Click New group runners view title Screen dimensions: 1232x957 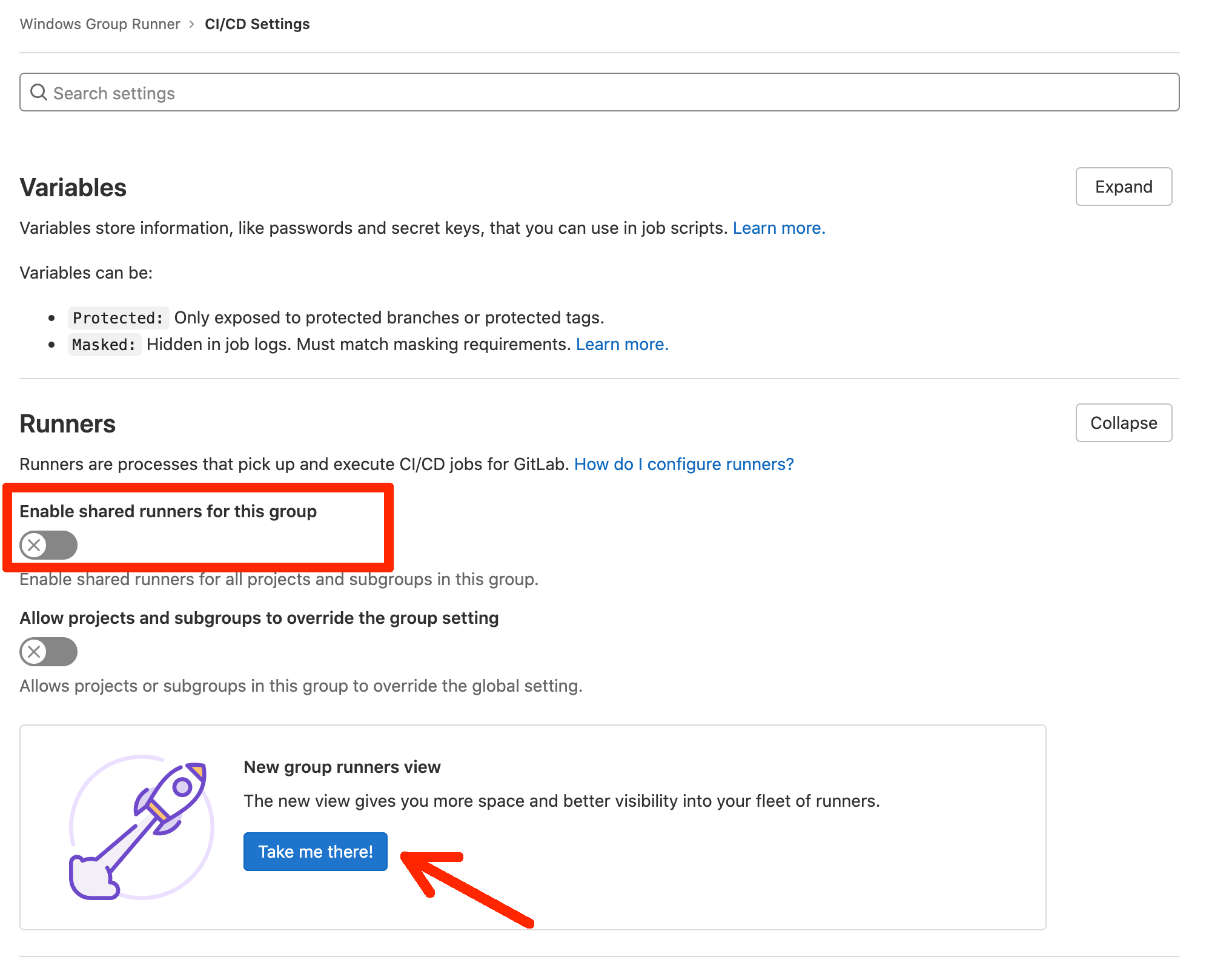pos(342,767)
